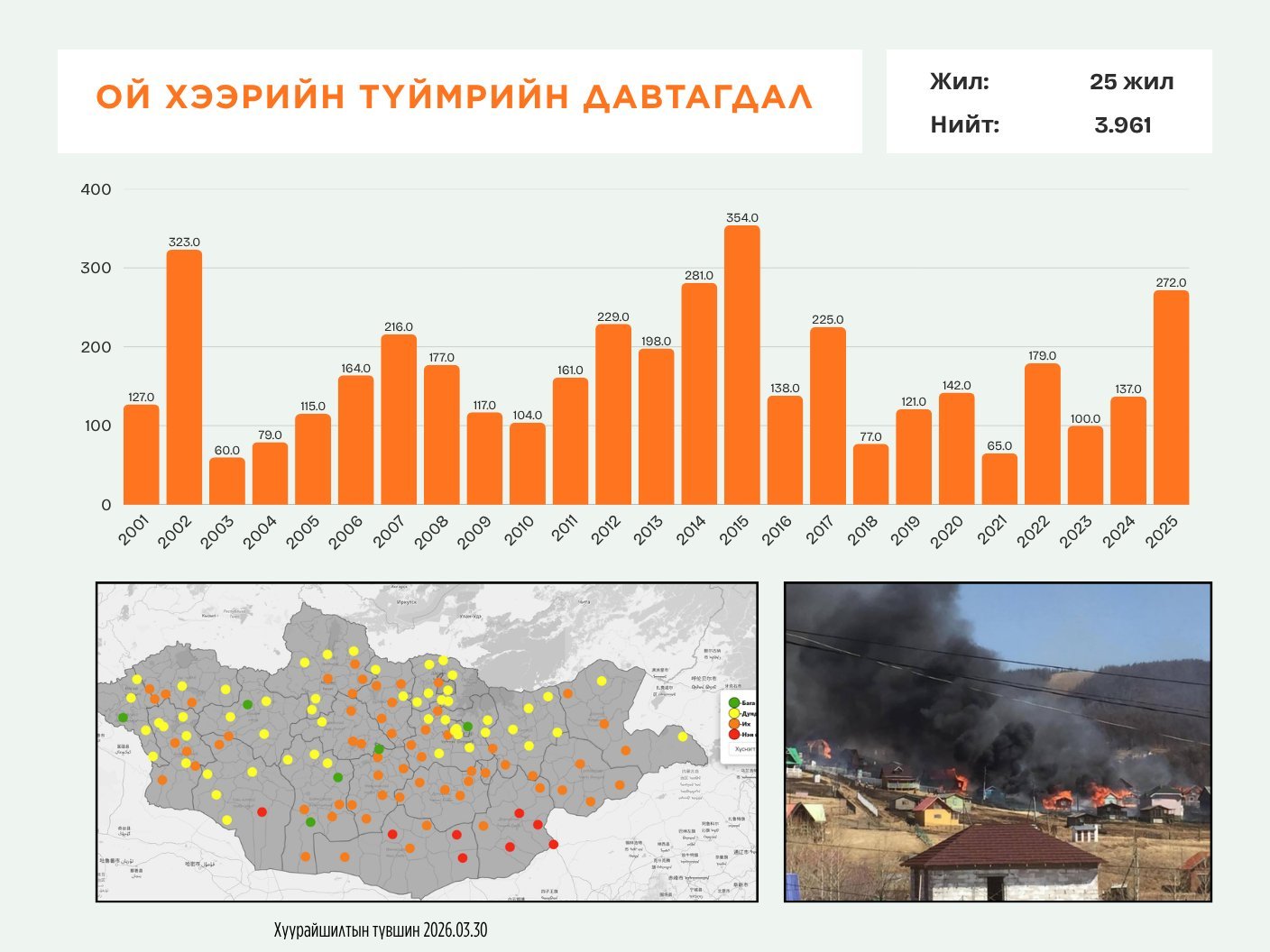Click the 2018 x-axis year label
The width and height of the screenshot is (1270, 952).
[x=863, y=531]
